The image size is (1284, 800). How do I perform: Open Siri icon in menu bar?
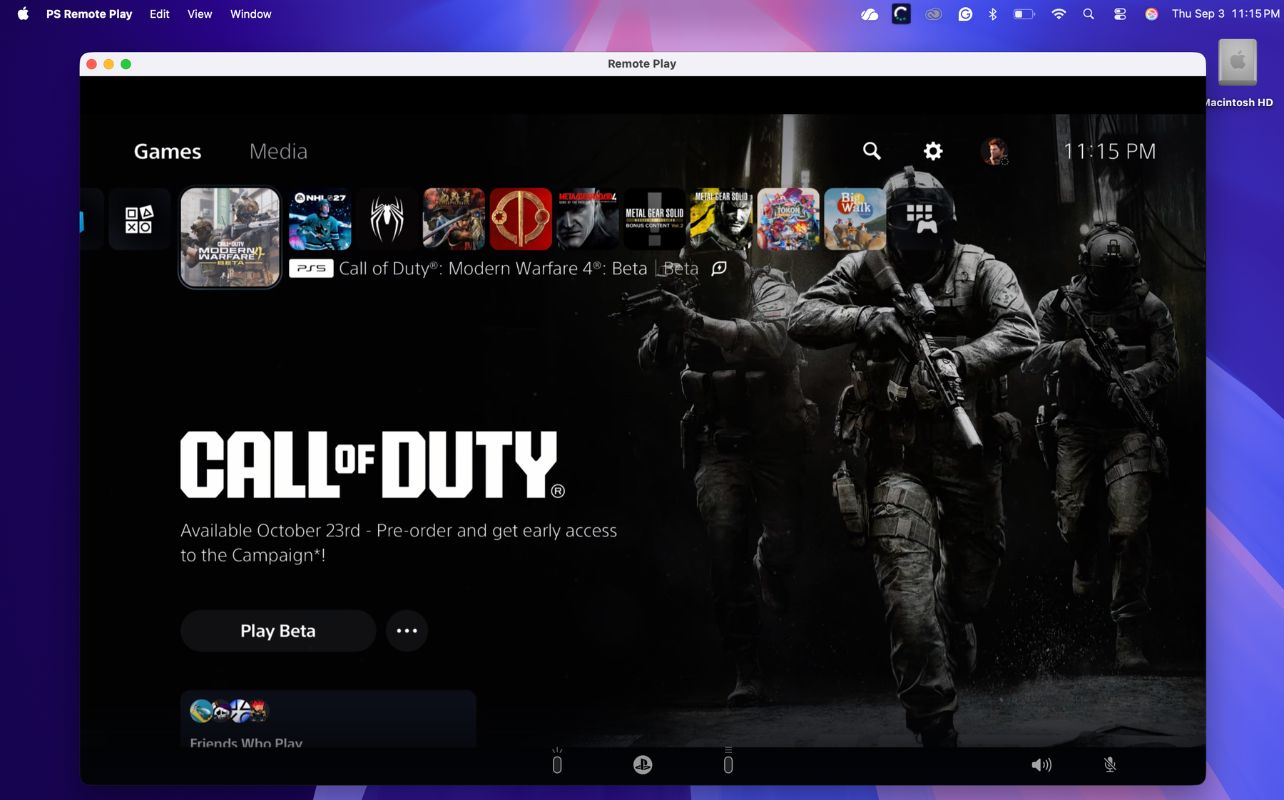1151,14
